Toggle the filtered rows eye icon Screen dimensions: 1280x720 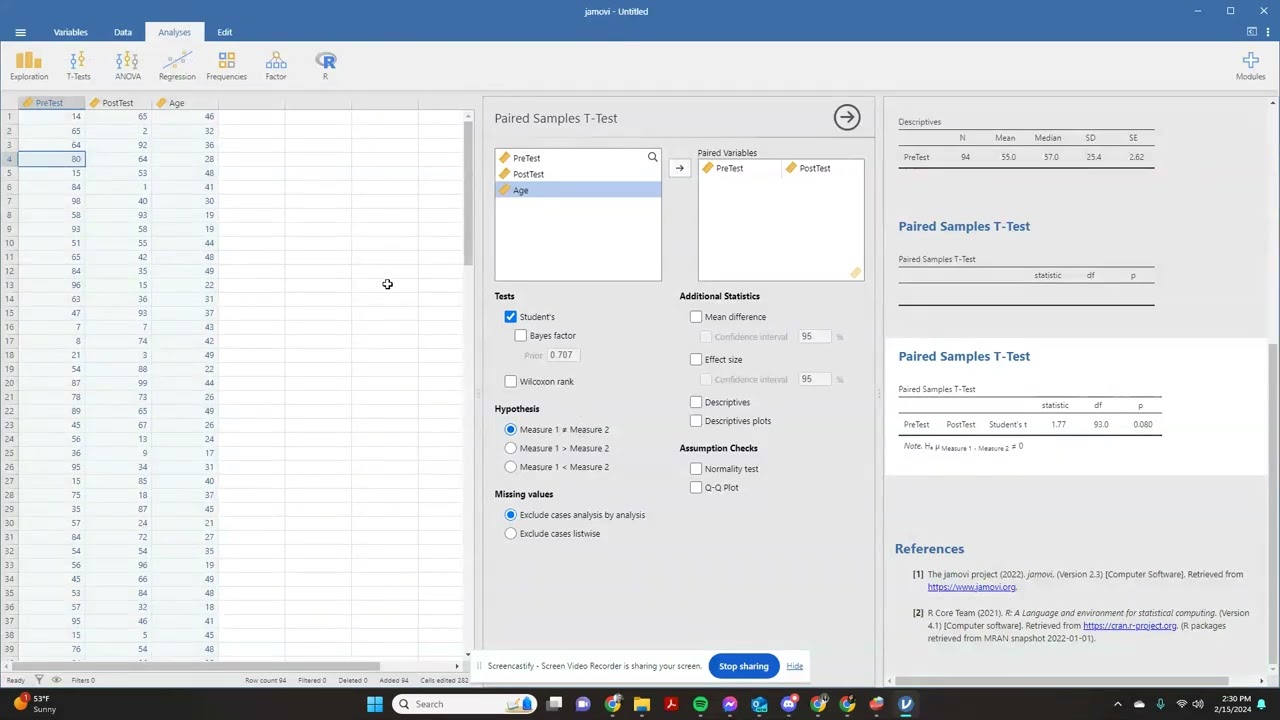(56, 680)
